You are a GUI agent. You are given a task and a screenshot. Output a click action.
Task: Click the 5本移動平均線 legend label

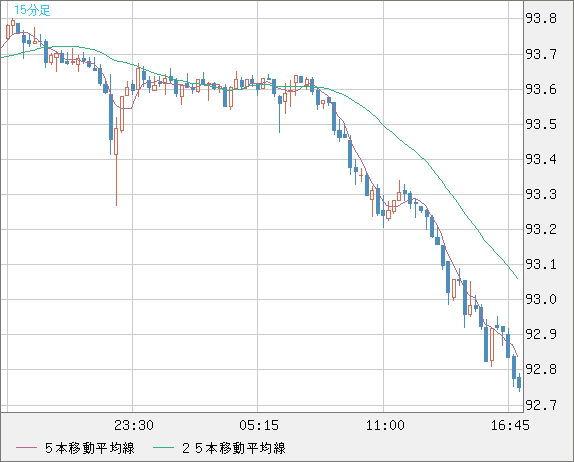click(90, 448)
